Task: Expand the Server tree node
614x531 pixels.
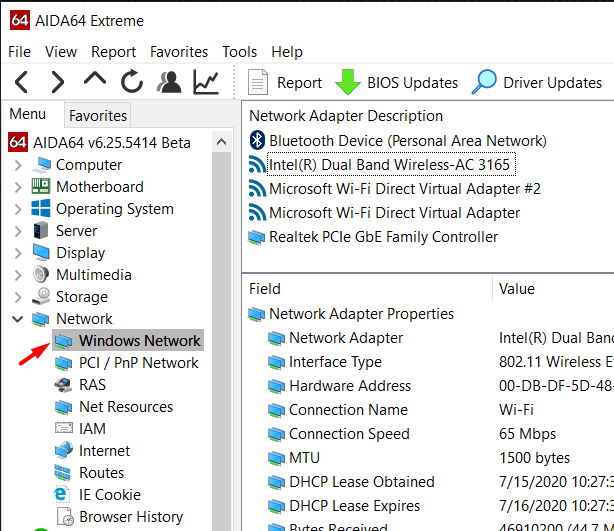Action: click(x=18, y=231)
